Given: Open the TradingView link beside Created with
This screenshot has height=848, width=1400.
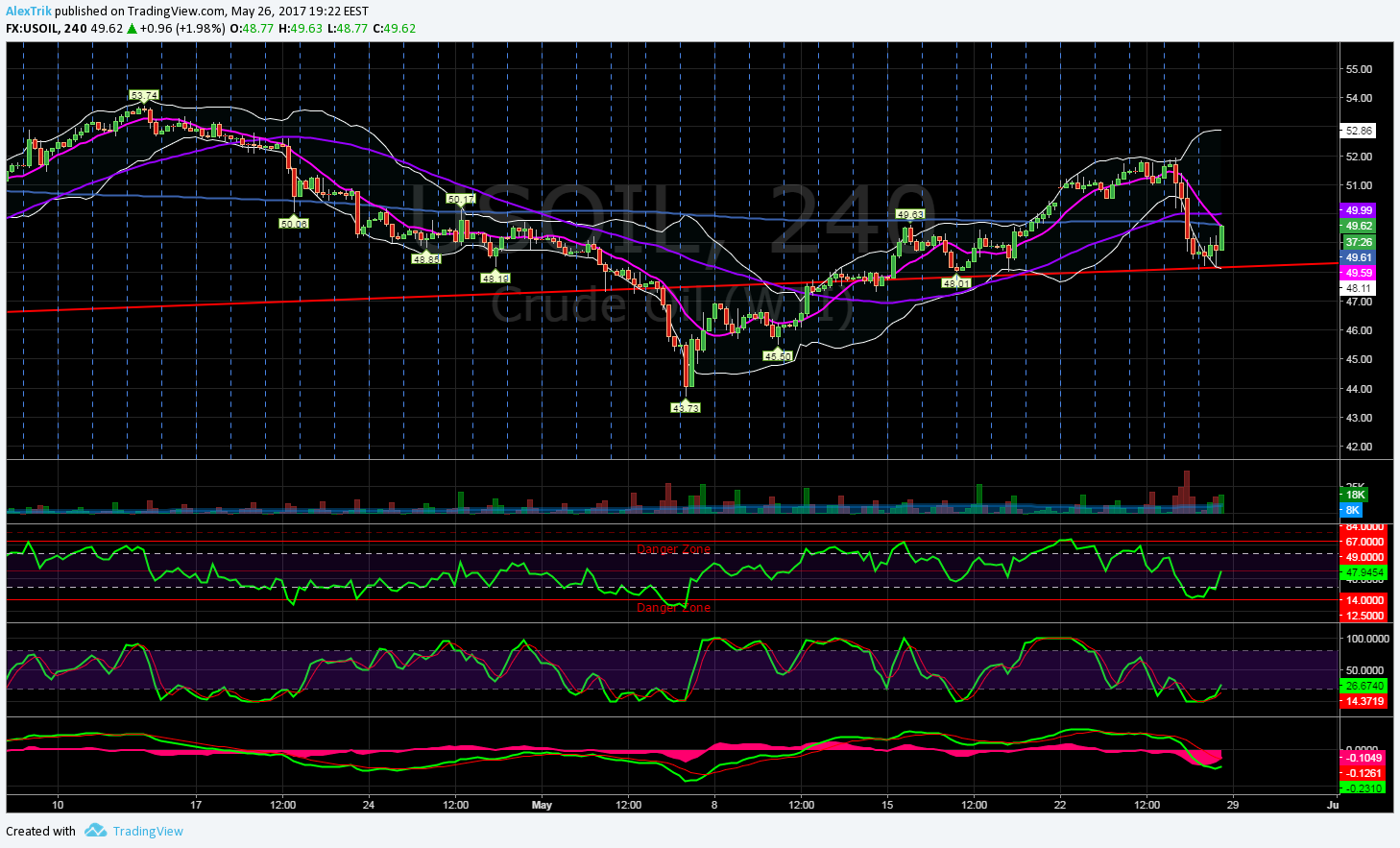Looking at the screenshot, I should coord(148,832).
